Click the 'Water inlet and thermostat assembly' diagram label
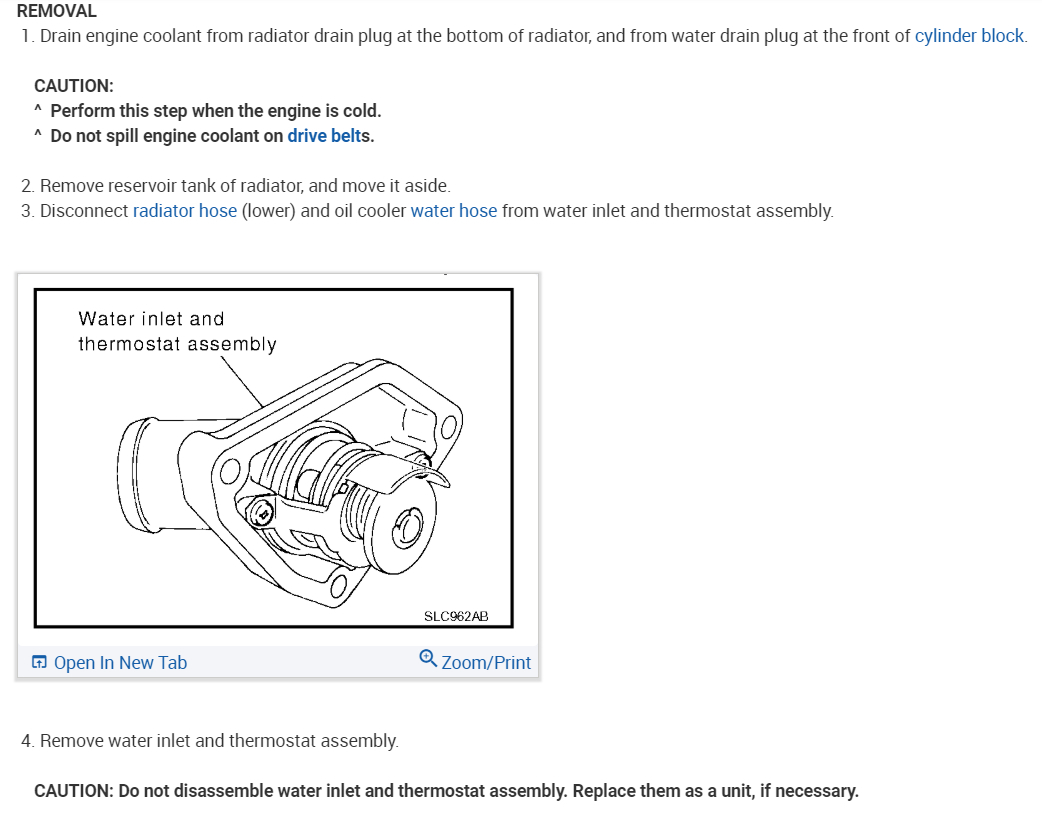The image size is (1042, 813). 177,331
